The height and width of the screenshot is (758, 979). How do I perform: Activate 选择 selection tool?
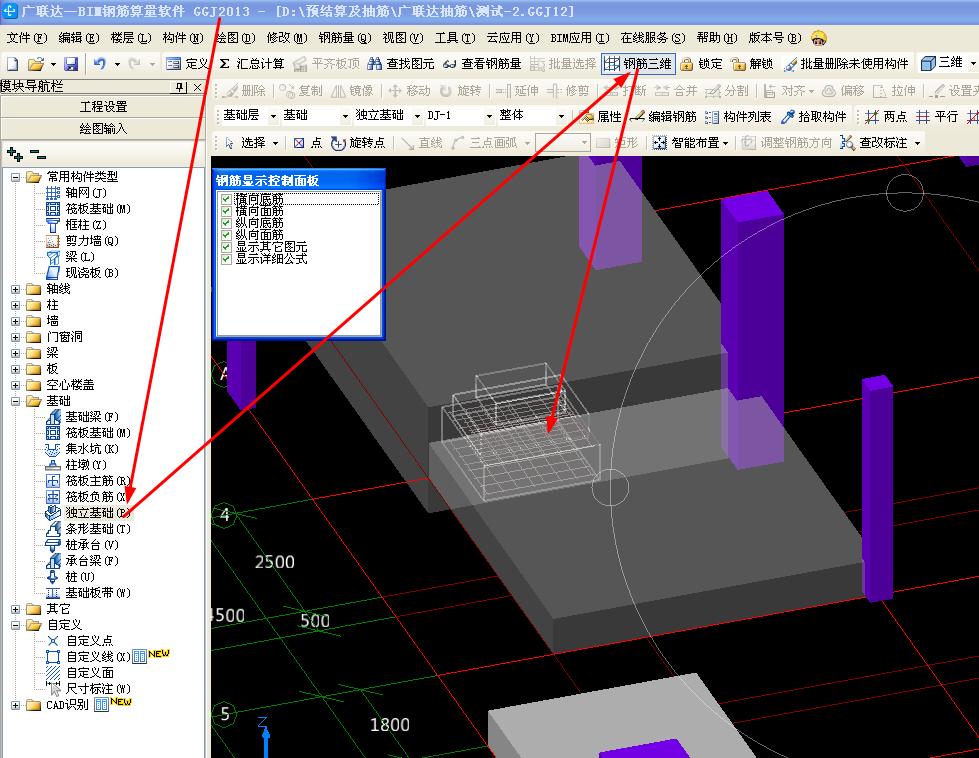coord(246,143)
